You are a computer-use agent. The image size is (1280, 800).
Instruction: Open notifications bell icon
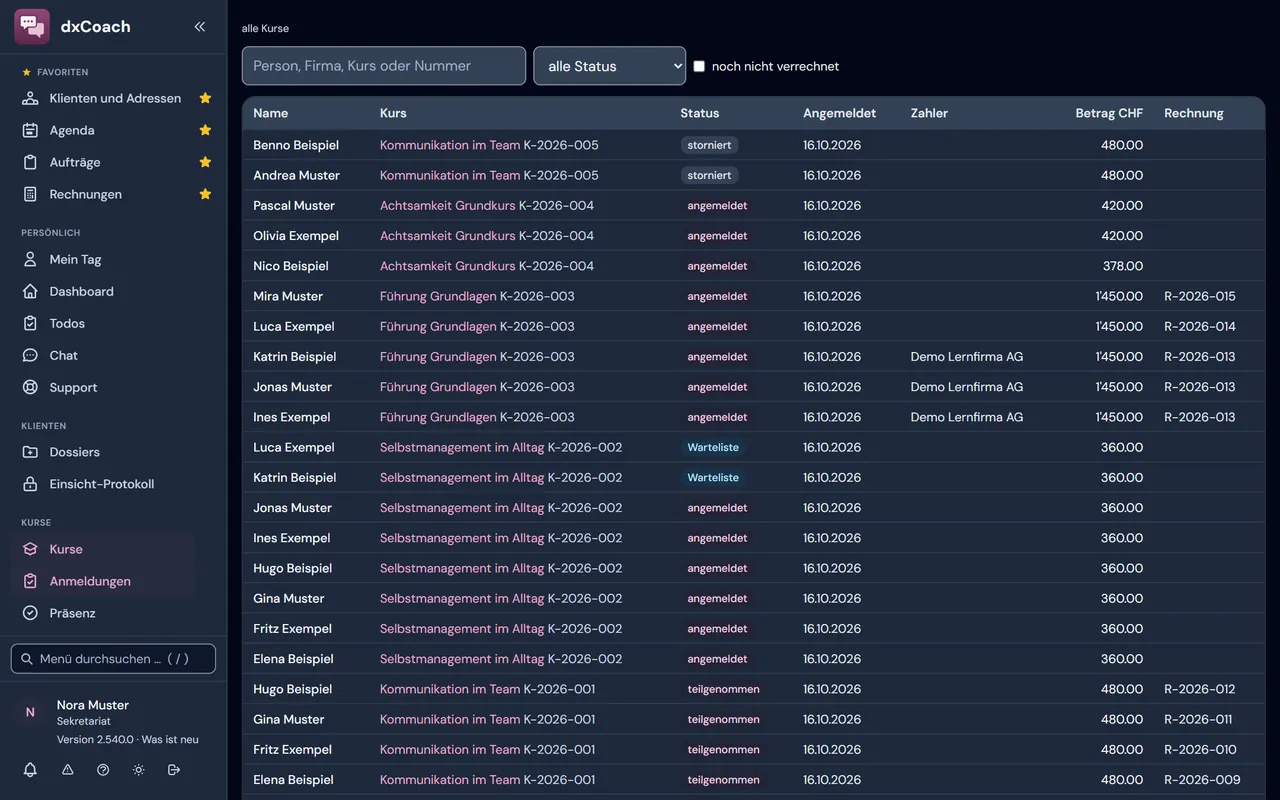[x=30, y=770]
